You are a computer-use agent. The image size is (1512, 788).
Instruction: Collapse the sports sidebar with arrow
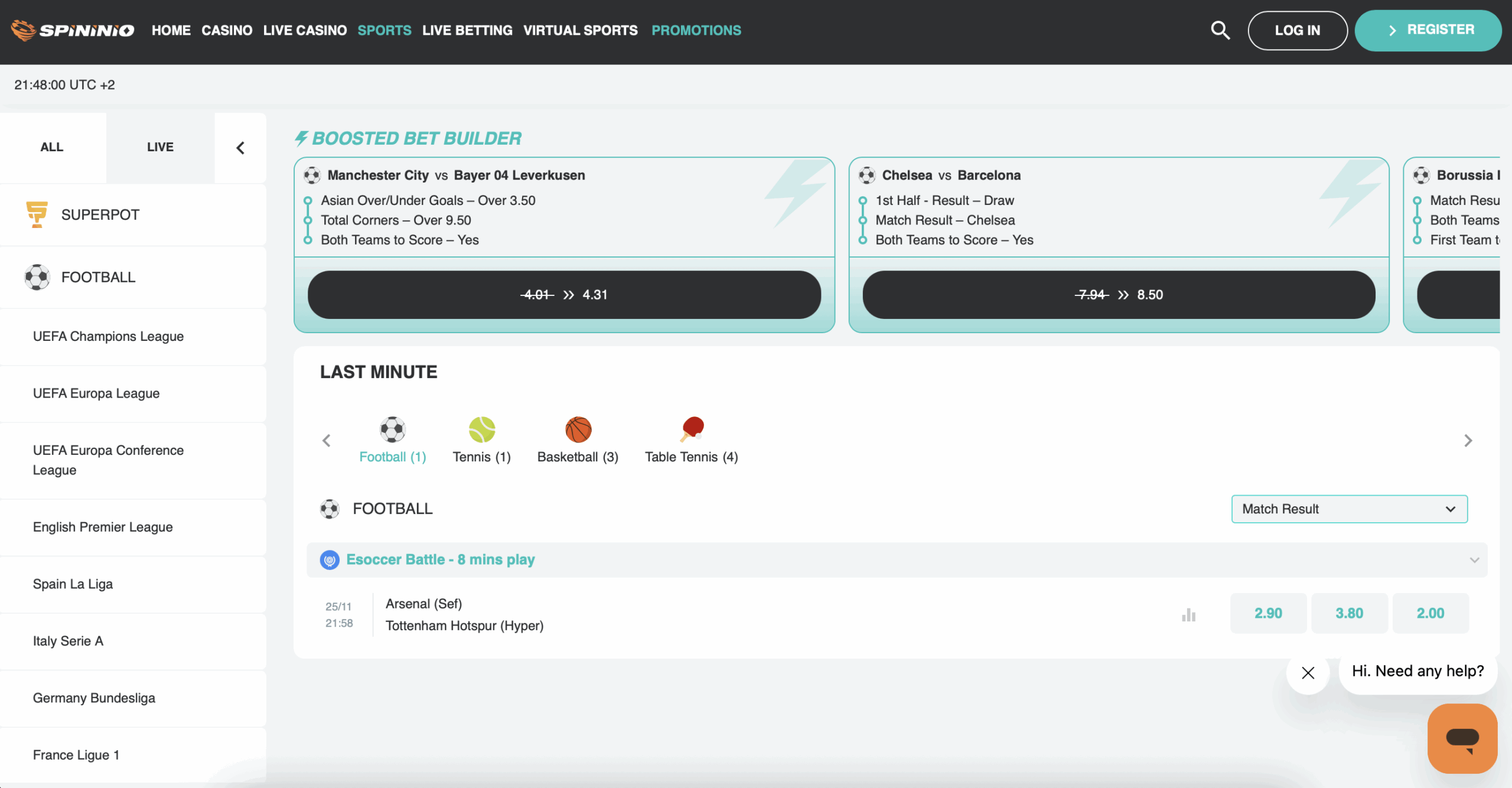pos(240,148)
